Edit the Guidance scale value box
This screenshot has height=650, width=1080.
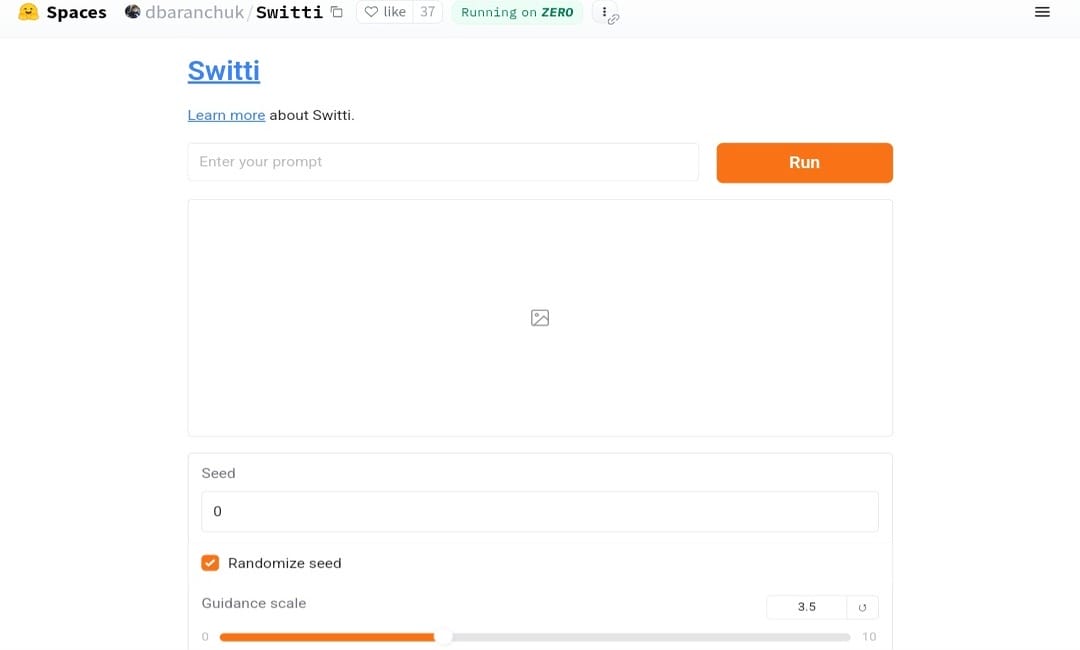807,607
